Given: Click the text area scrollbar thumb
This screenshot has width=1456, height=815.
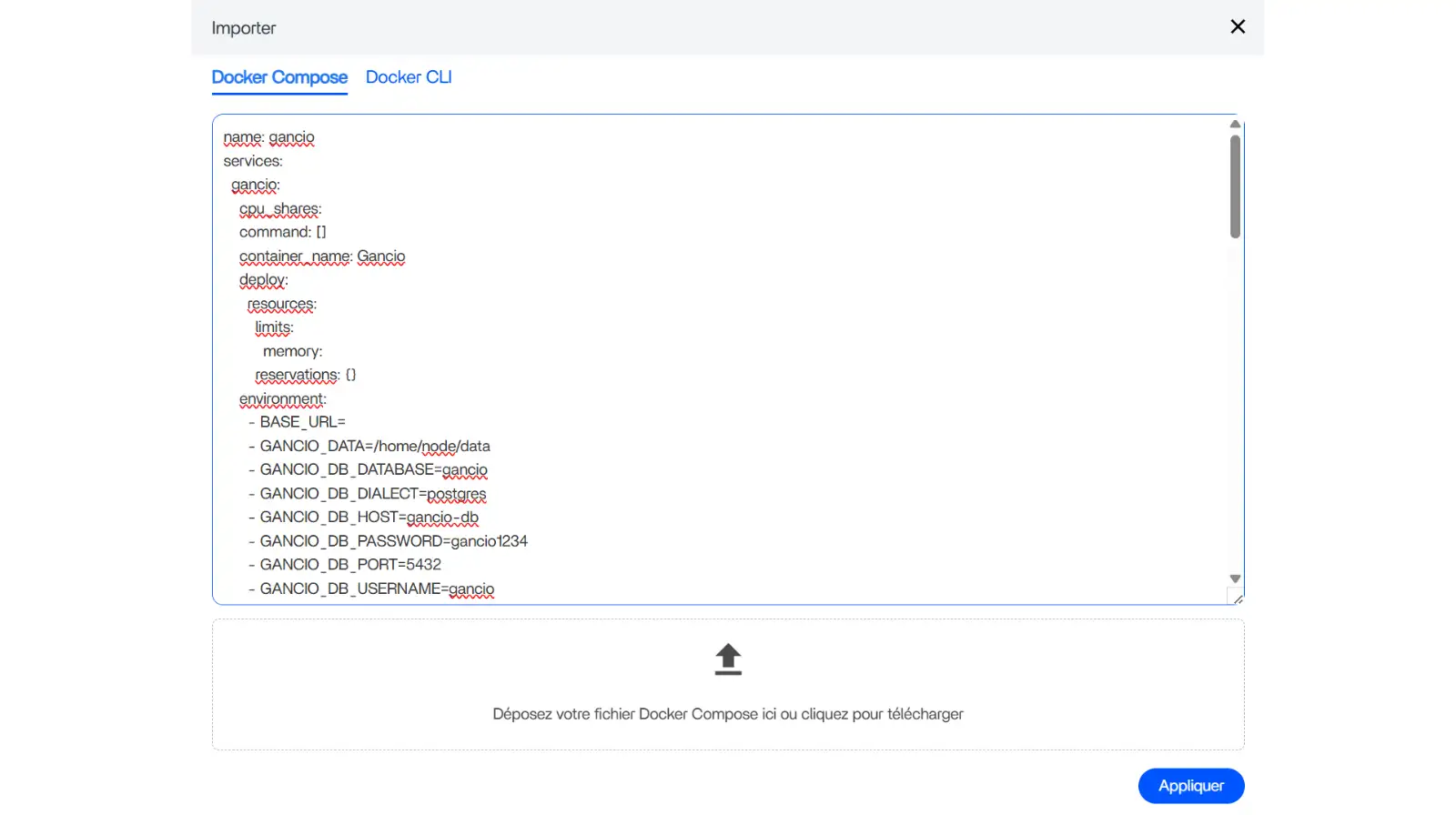Looking at the screenshot, I should click(1235, 186).
